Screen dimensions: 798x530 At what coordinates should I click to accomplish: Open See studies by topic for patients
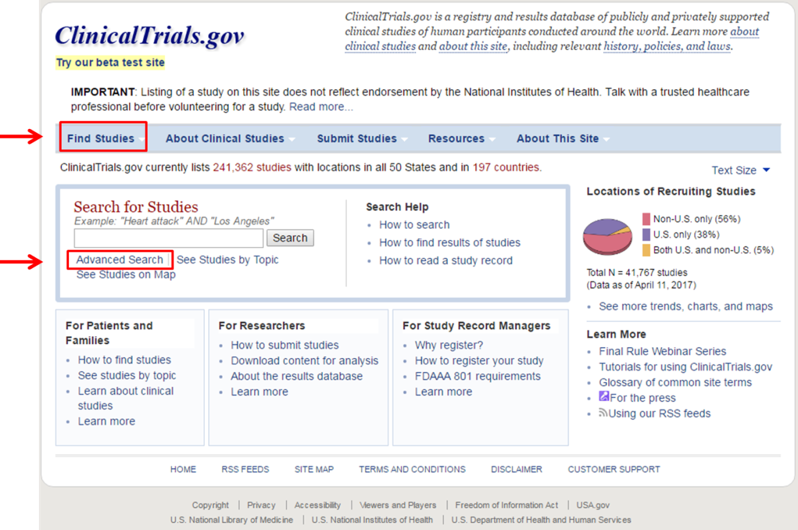click(127, 376)
